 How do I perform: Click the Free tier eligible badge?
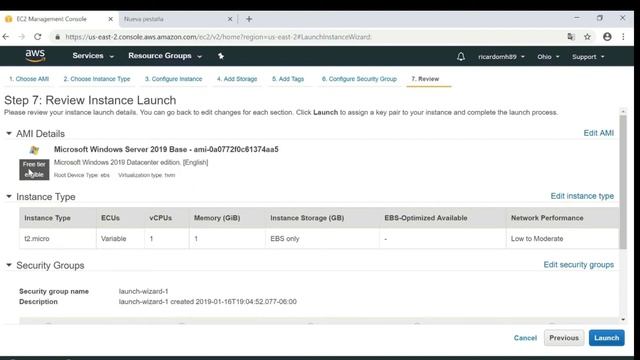tap(34, 169)
